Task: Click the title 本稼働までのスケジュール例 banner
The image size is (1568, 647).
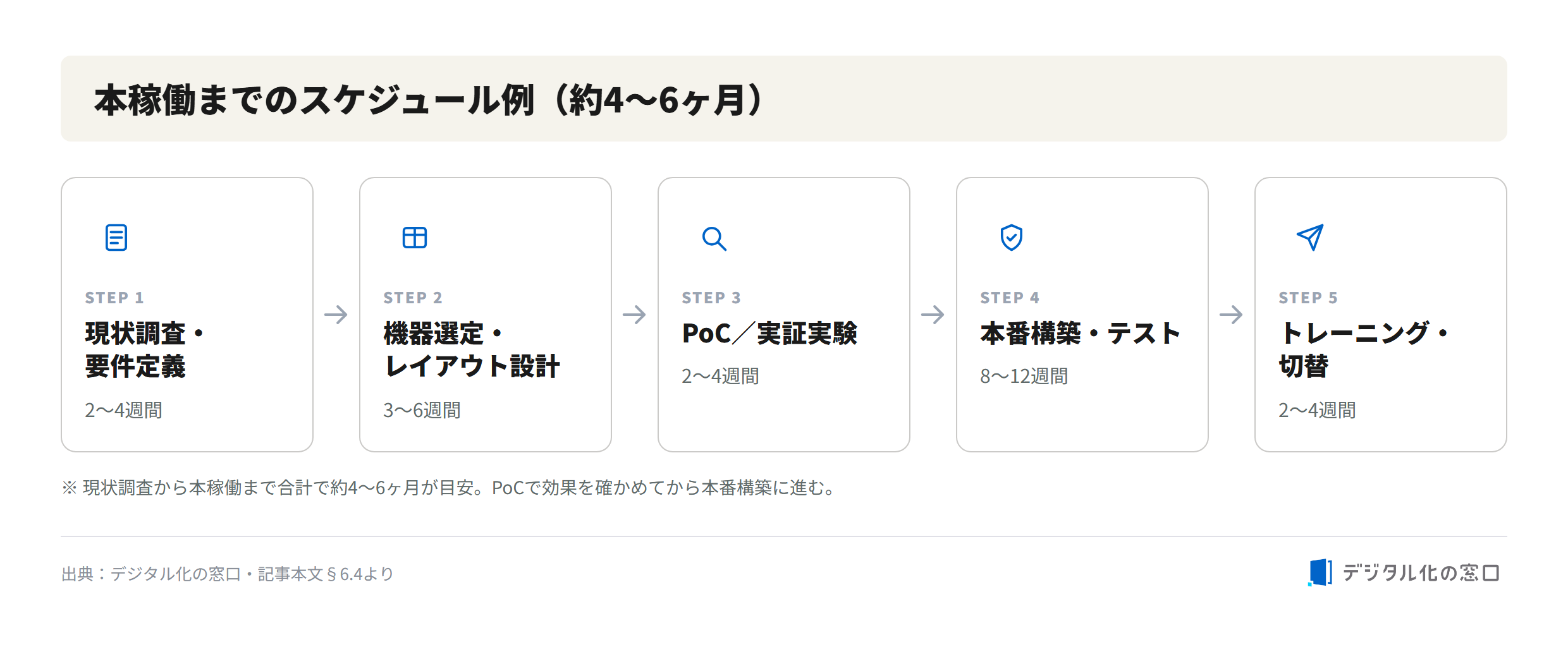Action: pyautogui.click(x=784, y=99)
